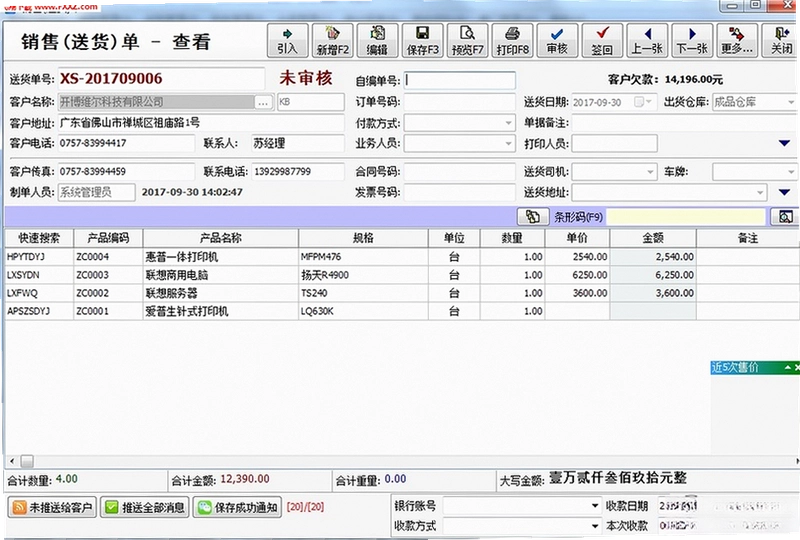Create a new order with 新增F2
Image resolution: width=800 pixels, height=540 pixels.
coord(333,40)
